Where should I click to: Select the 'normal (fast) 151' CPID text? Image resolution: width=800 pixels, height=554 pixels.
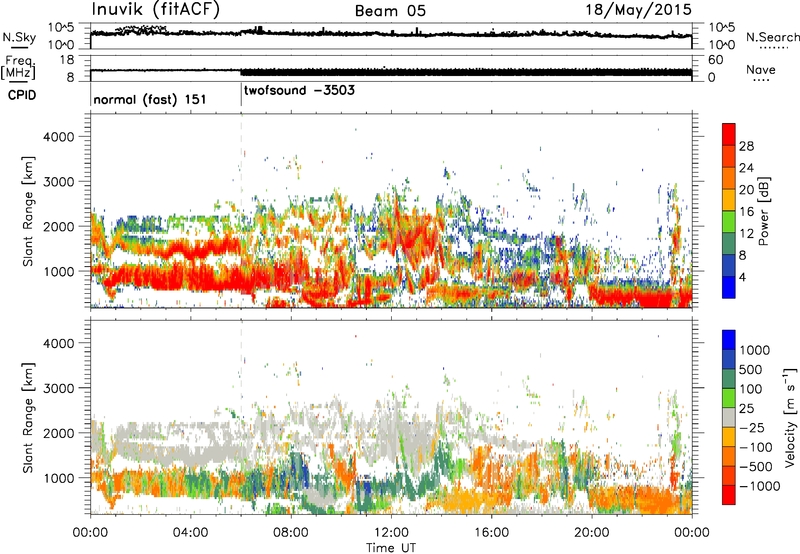[x=150, y=99]
